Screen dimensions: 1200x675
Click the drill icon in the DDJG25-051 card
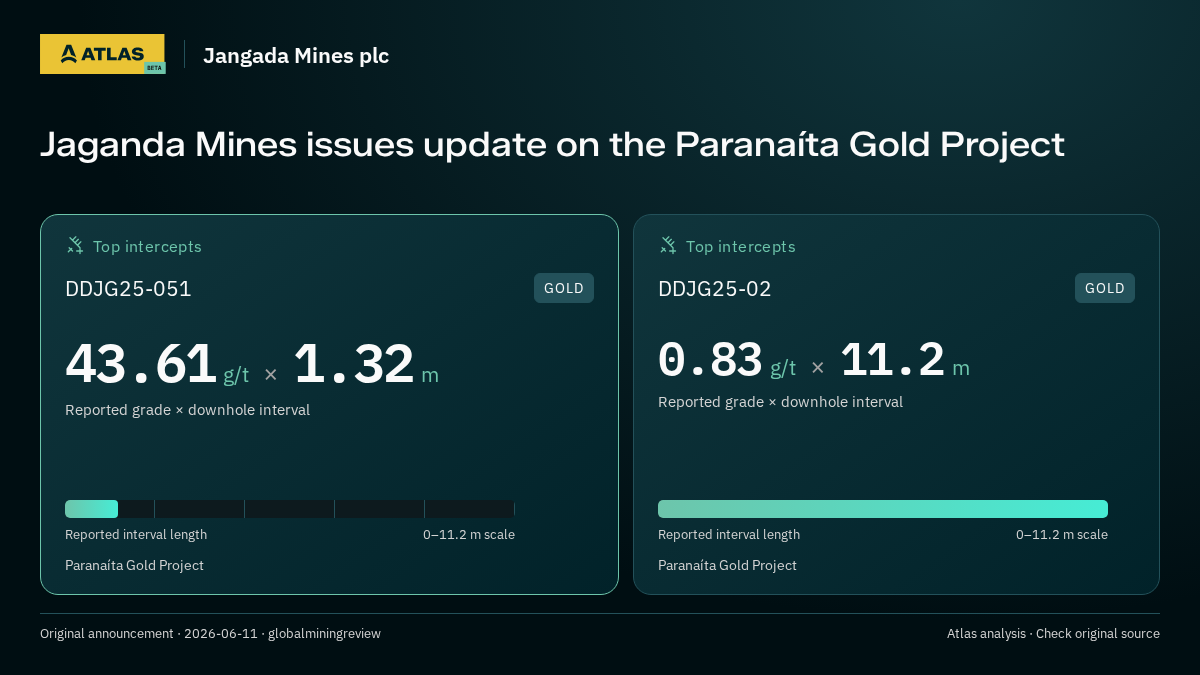click(75, 245)
